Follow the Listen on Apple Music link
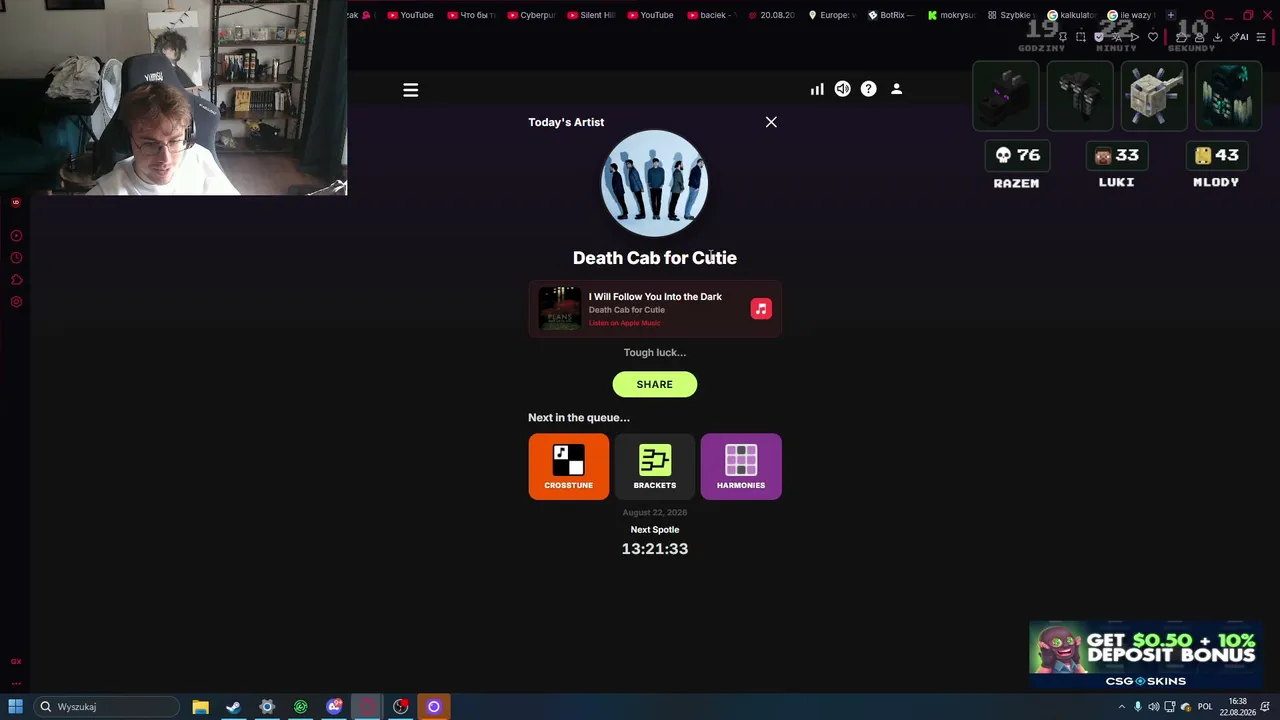 [624, 323]
